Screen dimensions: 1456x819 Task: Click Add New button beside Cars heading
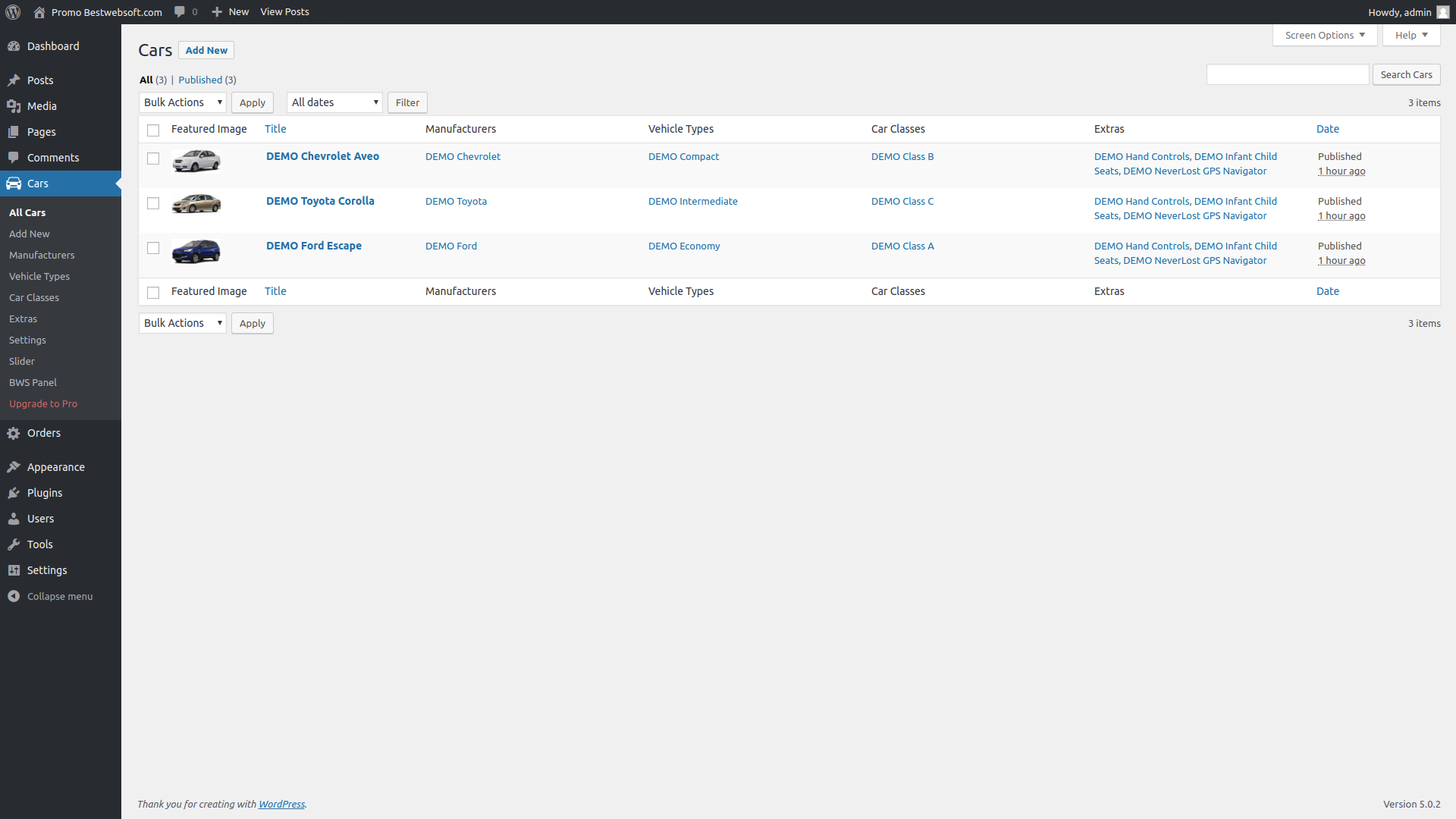206,50
